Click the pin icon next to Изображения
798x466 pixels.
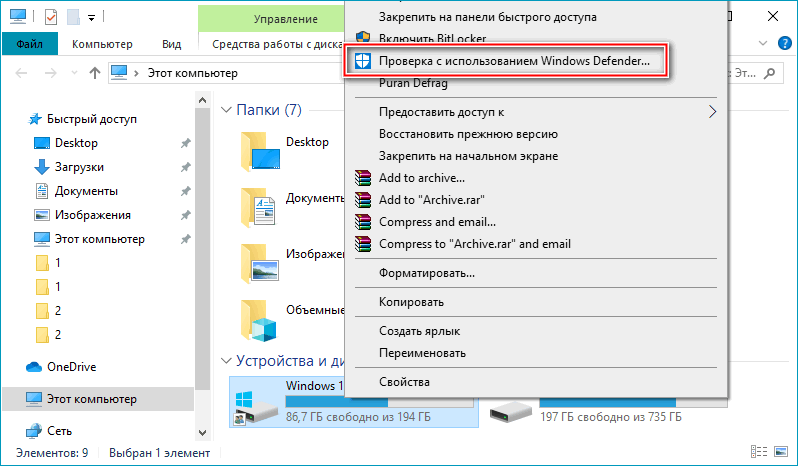pos(186,215)
